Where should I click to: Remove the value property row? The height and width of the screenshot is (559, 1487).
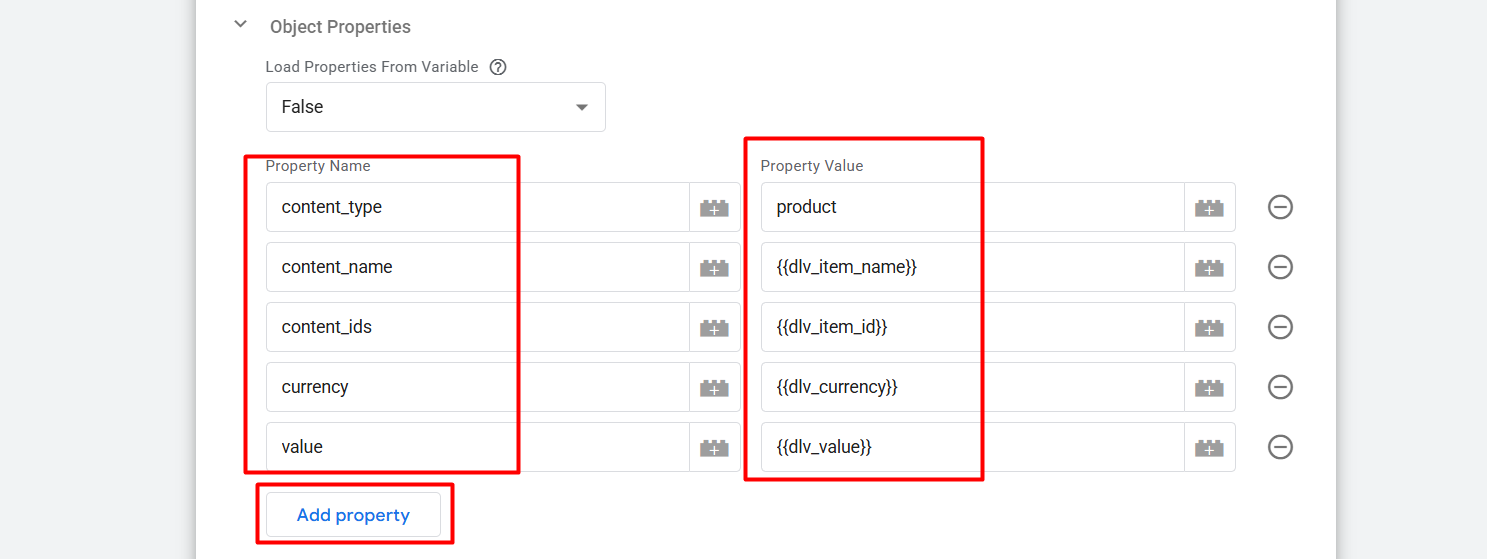[x=1280, y=447]
